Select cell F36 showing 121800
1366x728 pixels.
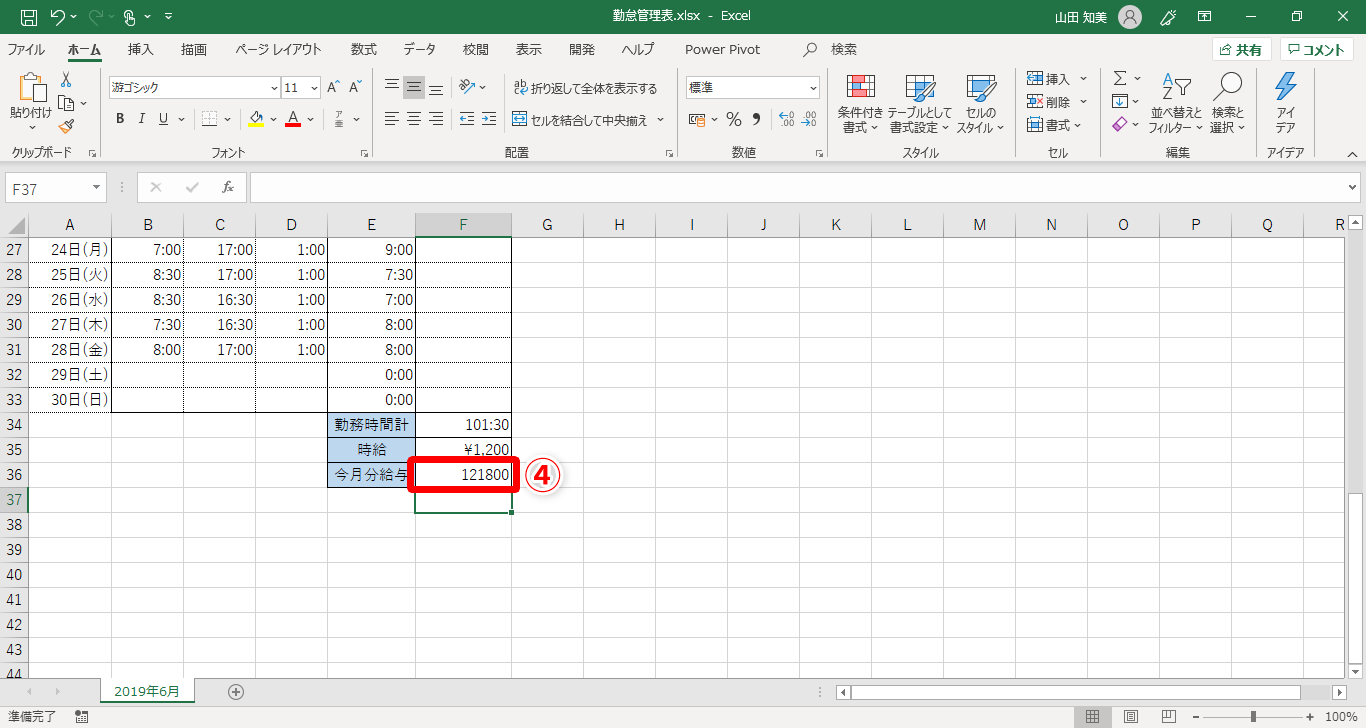464,475
